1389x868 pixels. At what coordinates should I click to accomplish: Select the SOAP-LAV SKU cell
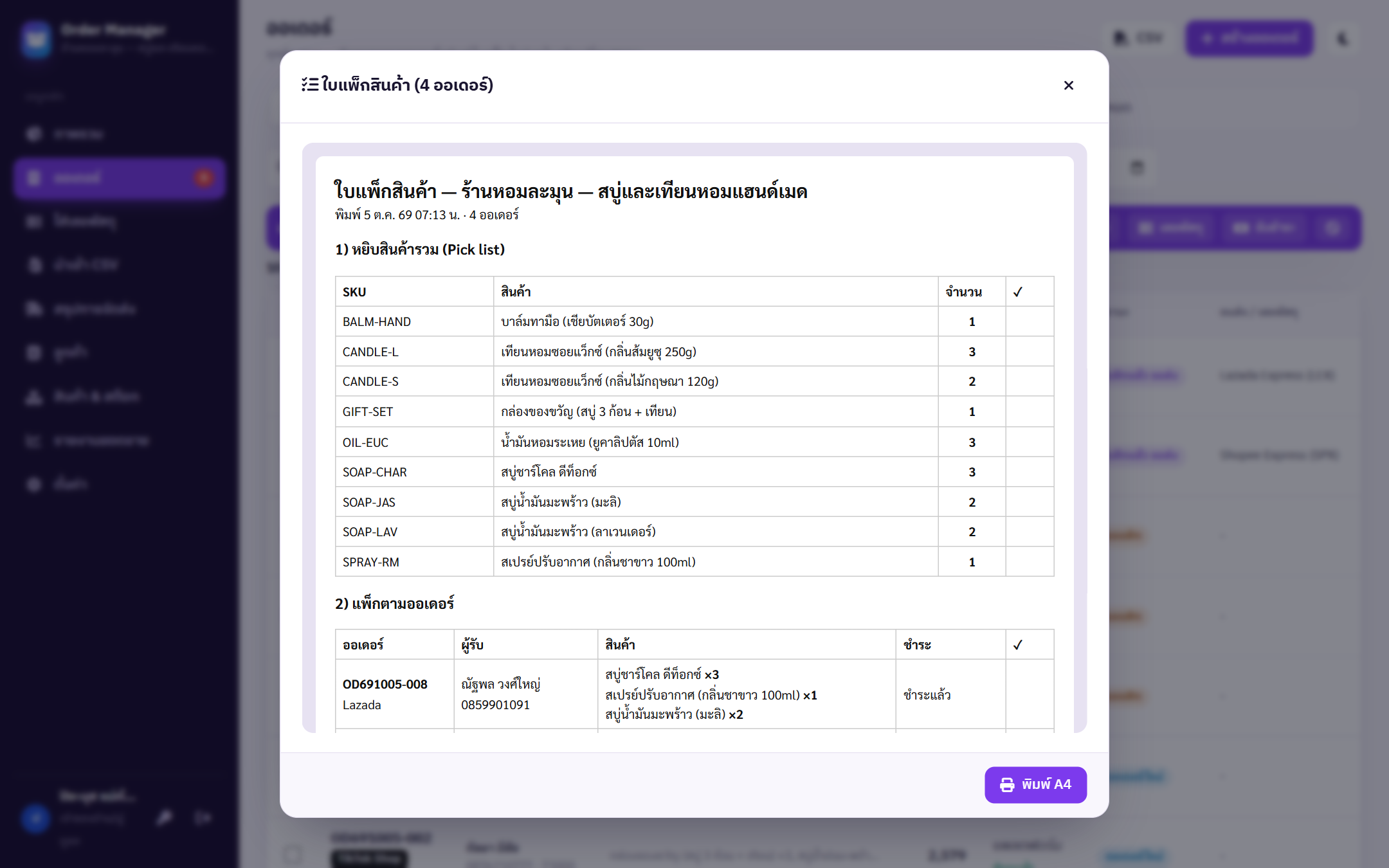tap(414, 532)
